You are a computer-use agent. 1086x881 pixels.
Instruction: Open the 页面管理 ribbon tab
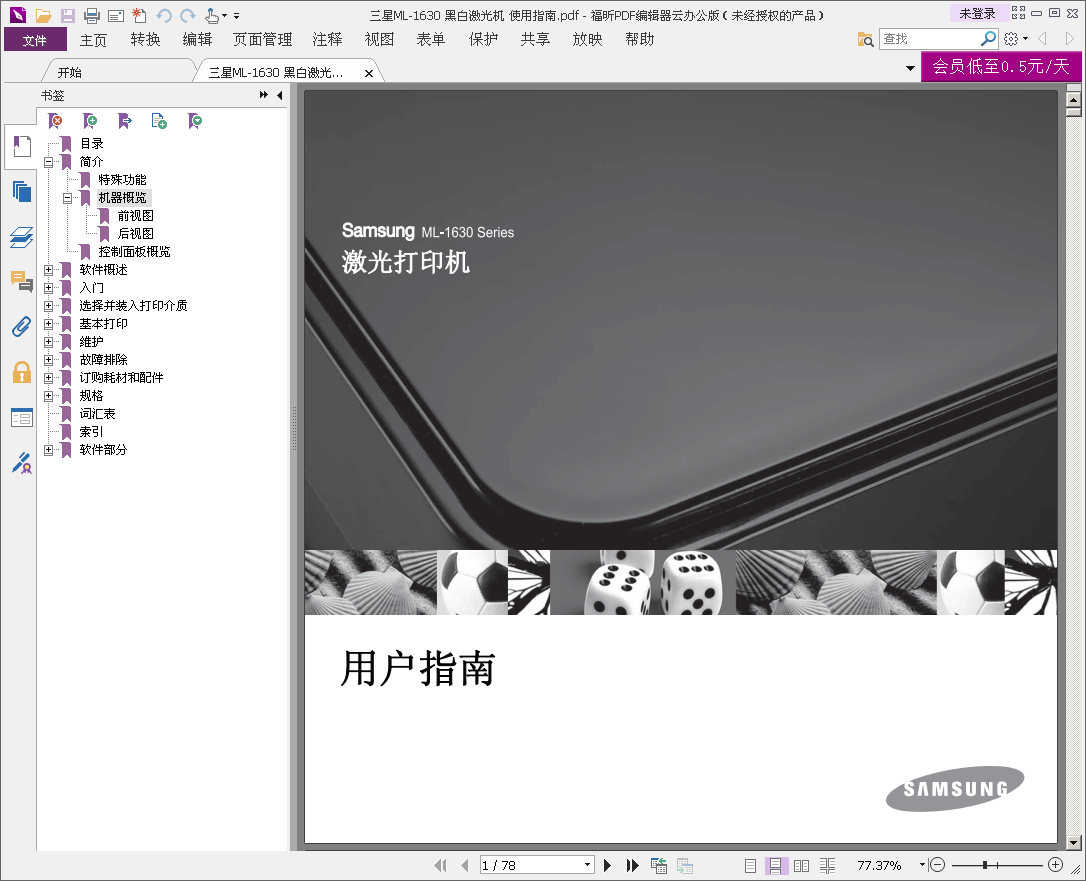tap(262, 40)
